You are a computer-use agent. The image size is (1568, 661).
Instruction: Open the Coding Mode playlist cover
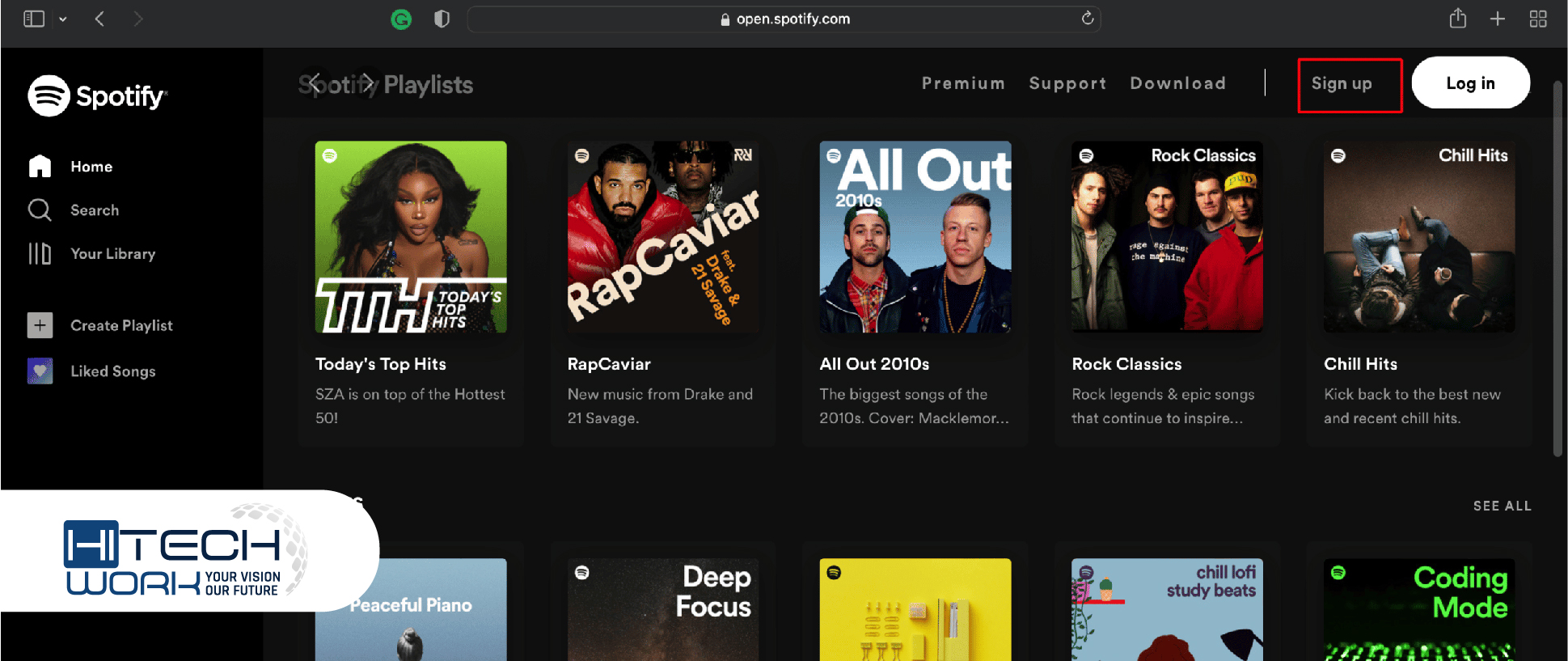coord(1419,609)
